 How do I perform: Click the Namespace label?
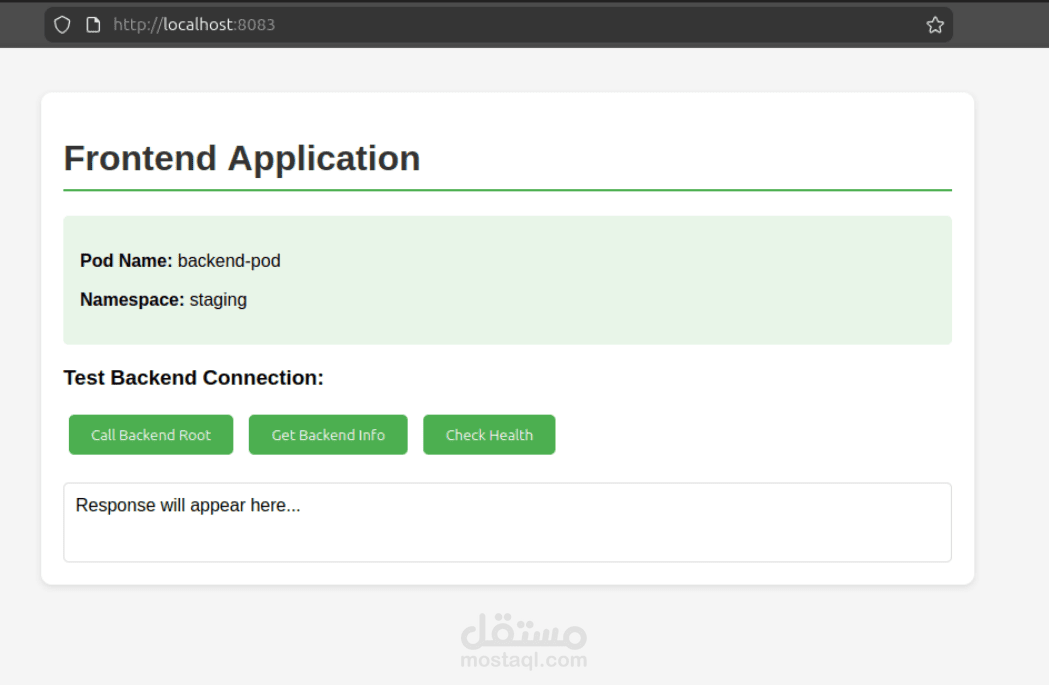(x=132, y=300)
